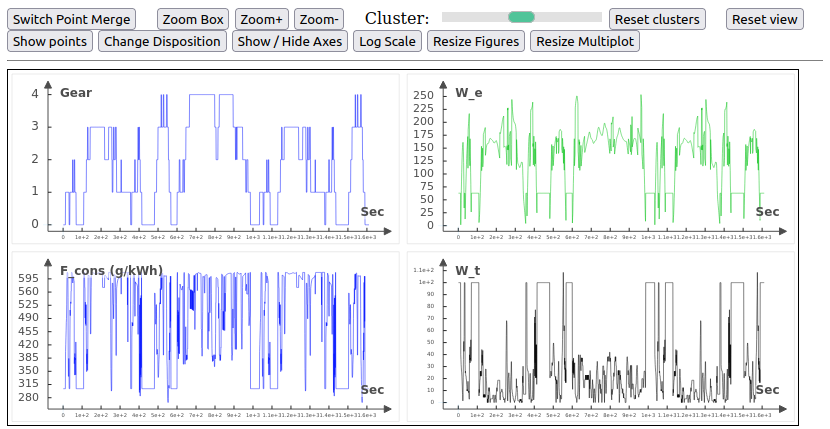Viewport: 830px width, 429px height.
Task: Click the 'Sec' axis label in W_t plot
Action: click(768, 390)
